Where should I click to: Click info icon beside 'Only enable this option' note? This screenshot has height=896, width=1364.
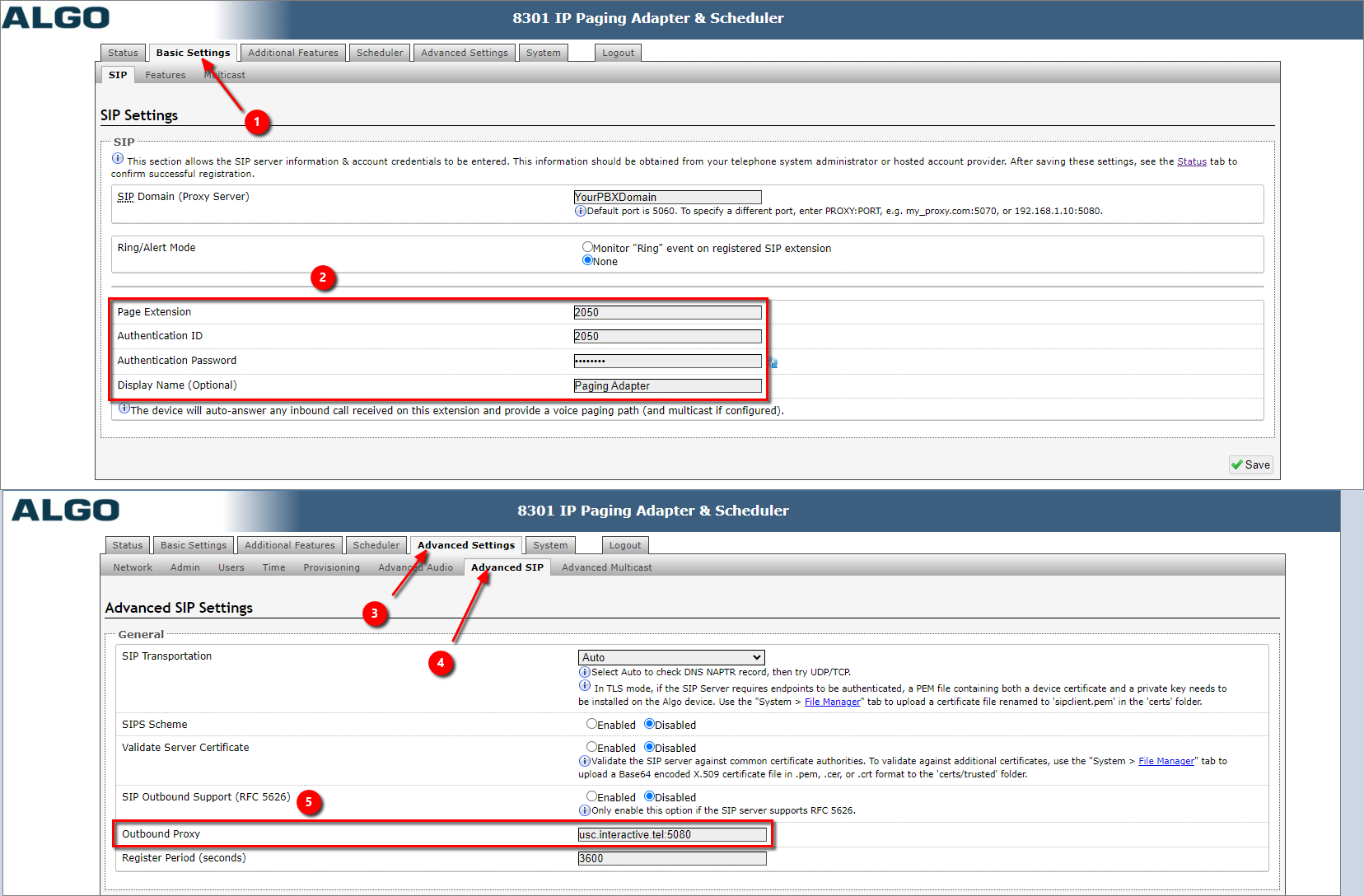[584, 810]
